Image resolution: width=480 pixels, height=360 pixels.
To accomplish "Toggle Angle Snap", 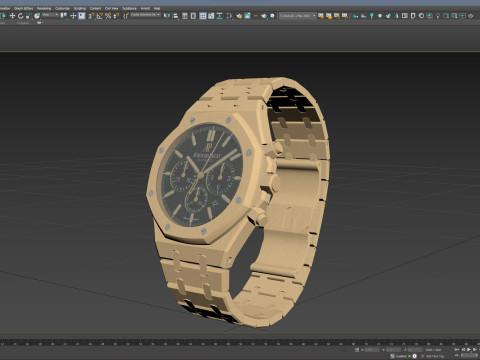I will 100,16.
